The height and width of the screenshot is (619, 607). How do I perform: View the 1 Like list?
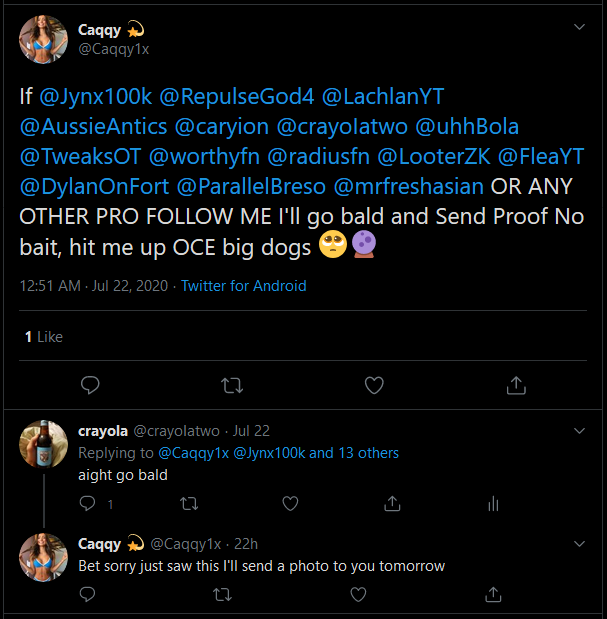[x=43, y=337]
